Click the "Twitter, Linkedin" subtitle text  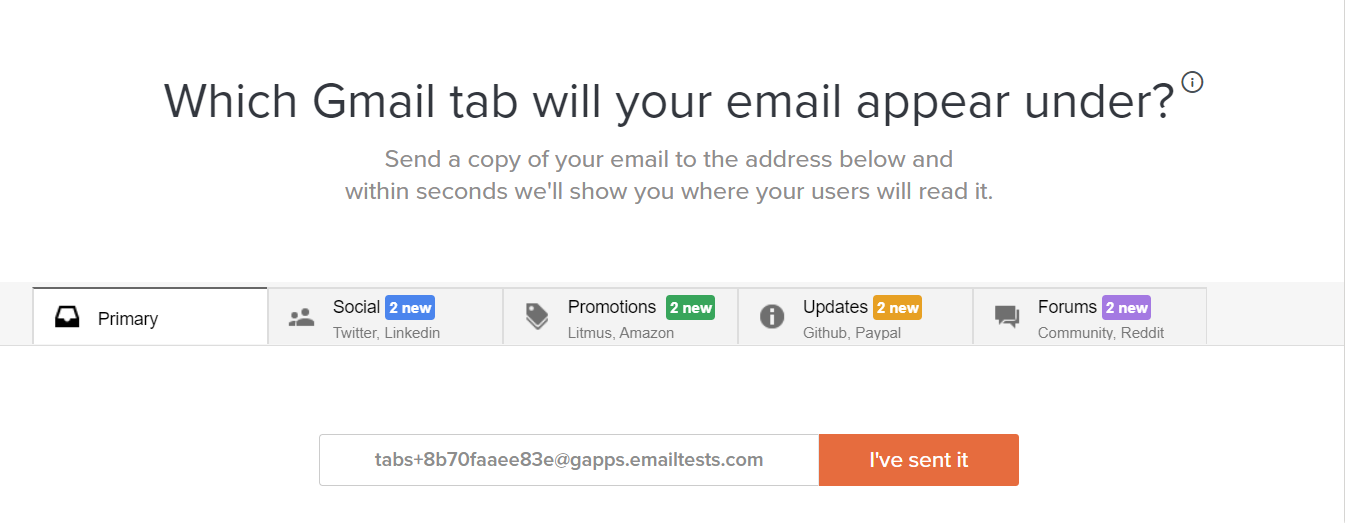coord(386,333)
